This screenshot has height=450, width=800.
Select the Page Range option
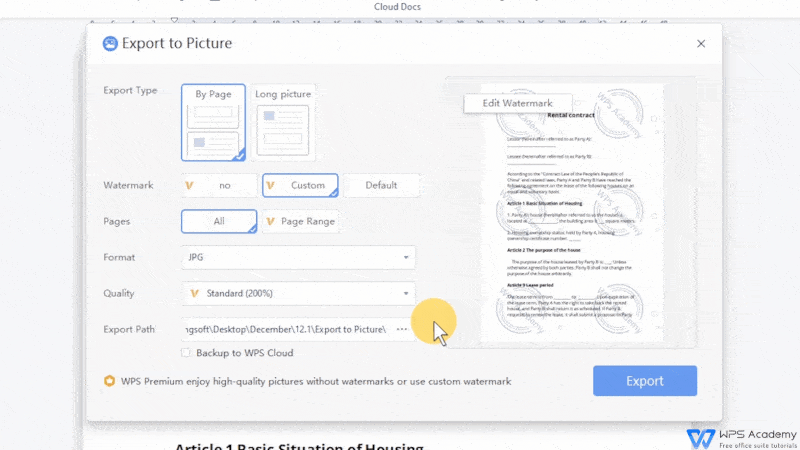click(300, 221)
